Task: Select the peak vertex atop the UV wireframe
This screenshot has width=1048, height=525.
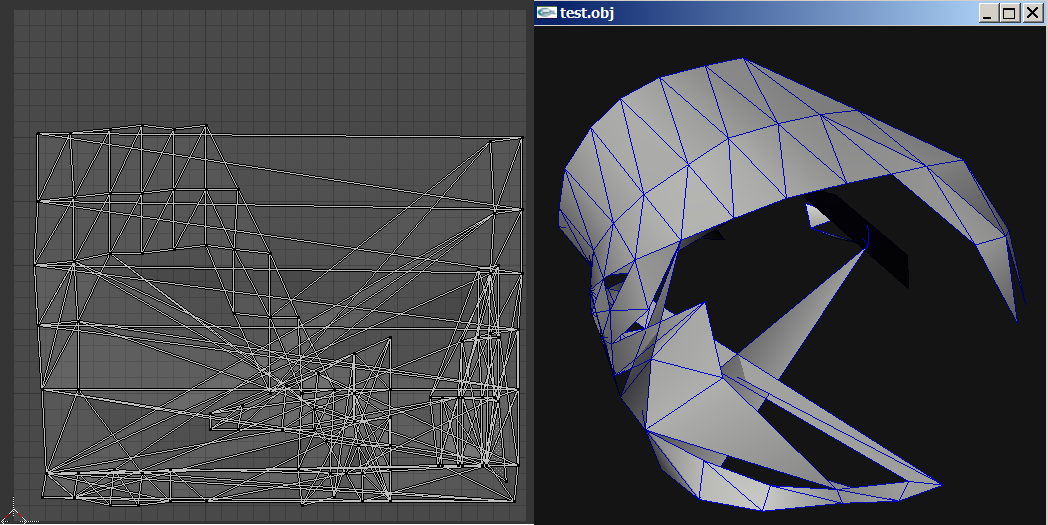Action: [x=205, y=125]
